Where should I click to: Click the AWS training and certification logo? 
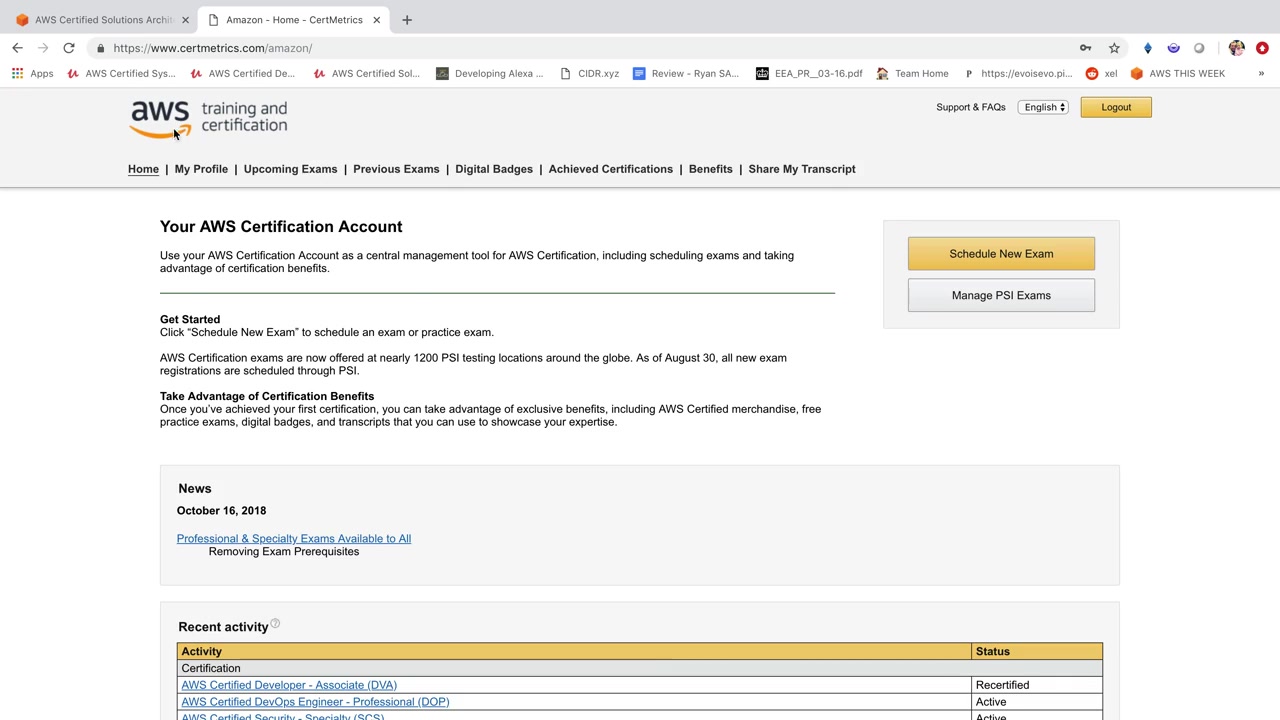[x=209, y=118]
